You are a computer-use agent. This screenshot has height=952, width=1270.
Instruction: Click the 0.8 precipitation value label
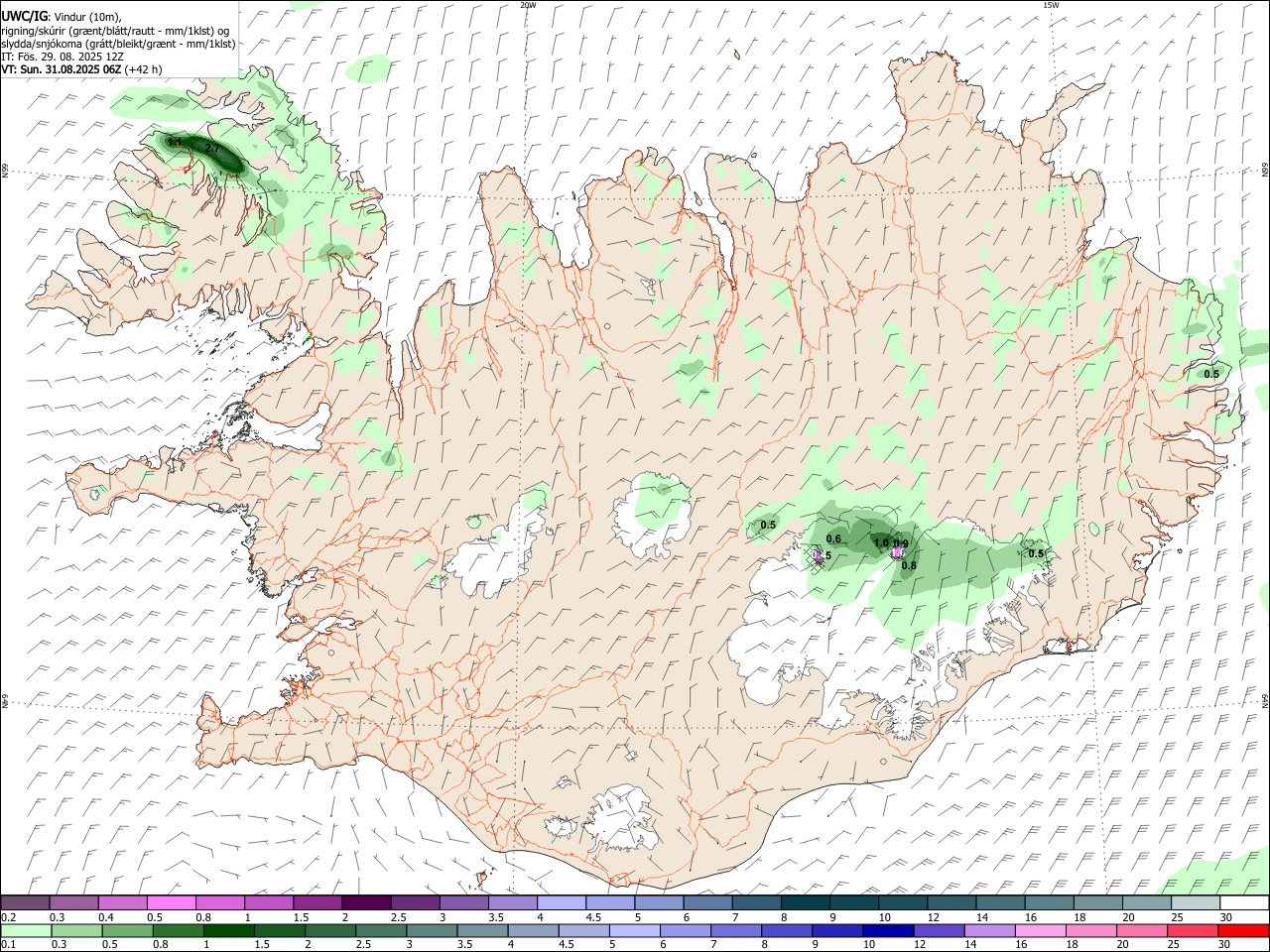908,565
